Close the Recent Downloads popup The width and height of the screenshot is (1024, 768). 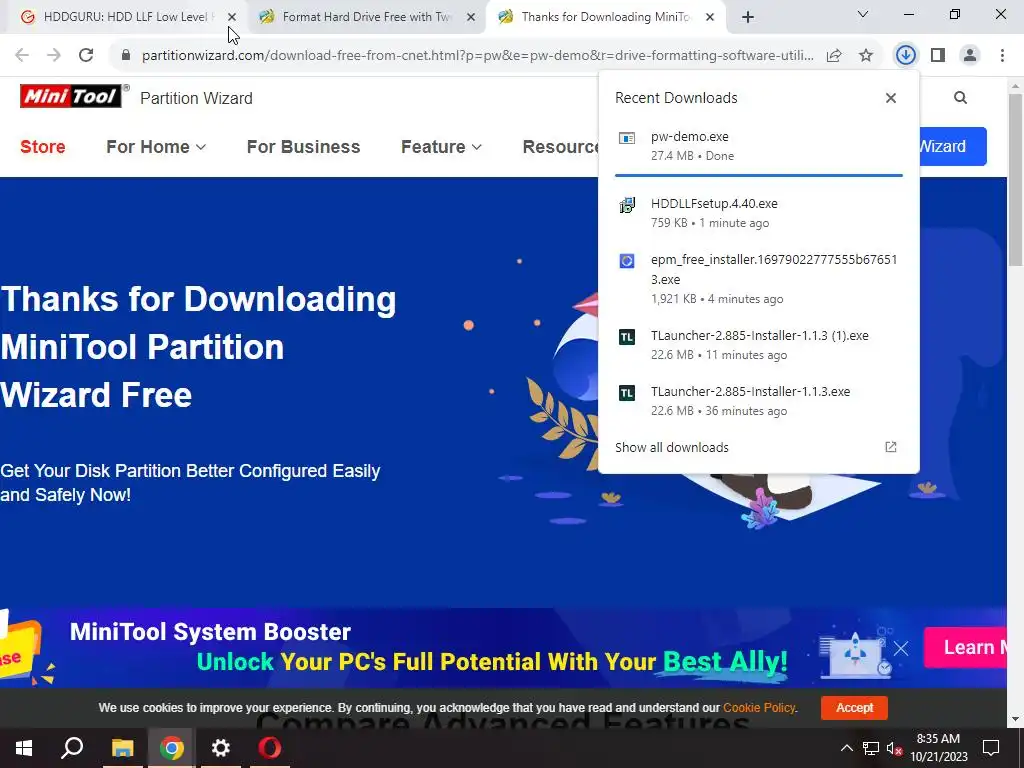tap(891, 98)
